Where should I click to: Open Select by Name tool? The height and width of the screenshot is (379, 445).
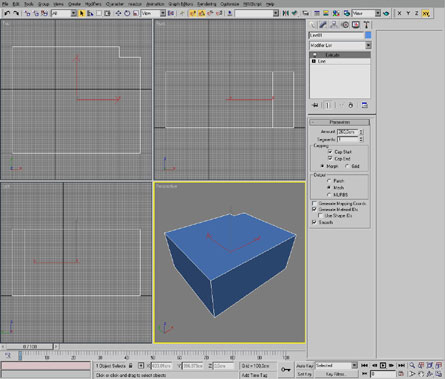pyautogui.click(x=90, y=13)
